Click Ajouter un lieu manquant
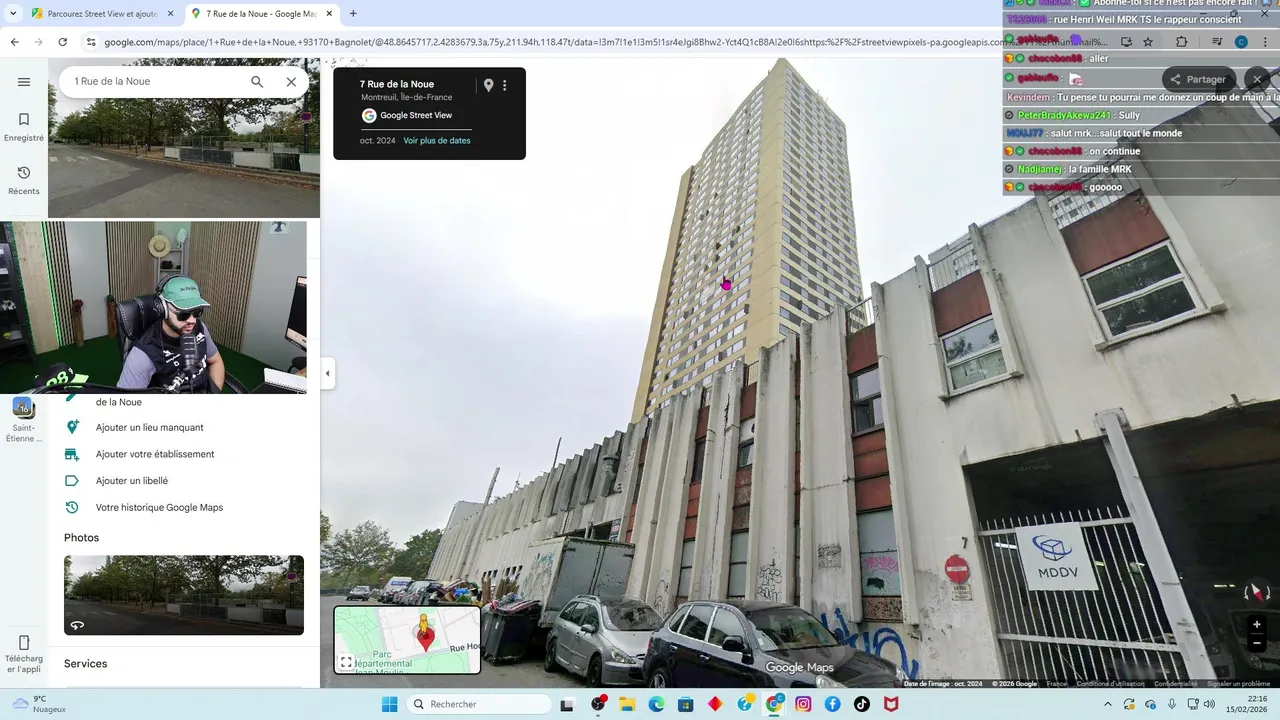Image resolution: width=1280 pixels, height=720 pixels. 150,427
